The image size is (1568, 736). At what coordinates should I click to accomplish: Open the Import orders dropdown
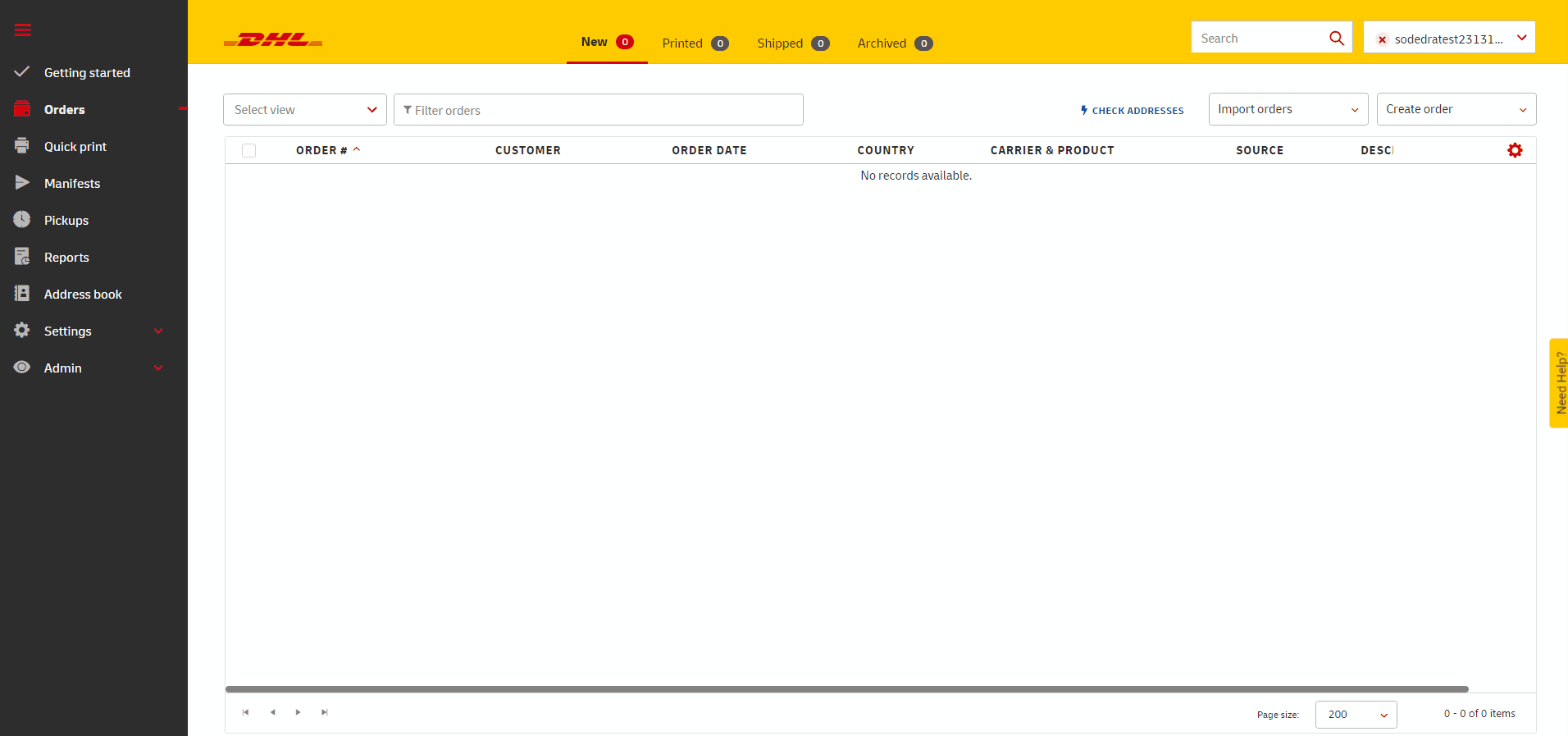tap(1288, 109)
